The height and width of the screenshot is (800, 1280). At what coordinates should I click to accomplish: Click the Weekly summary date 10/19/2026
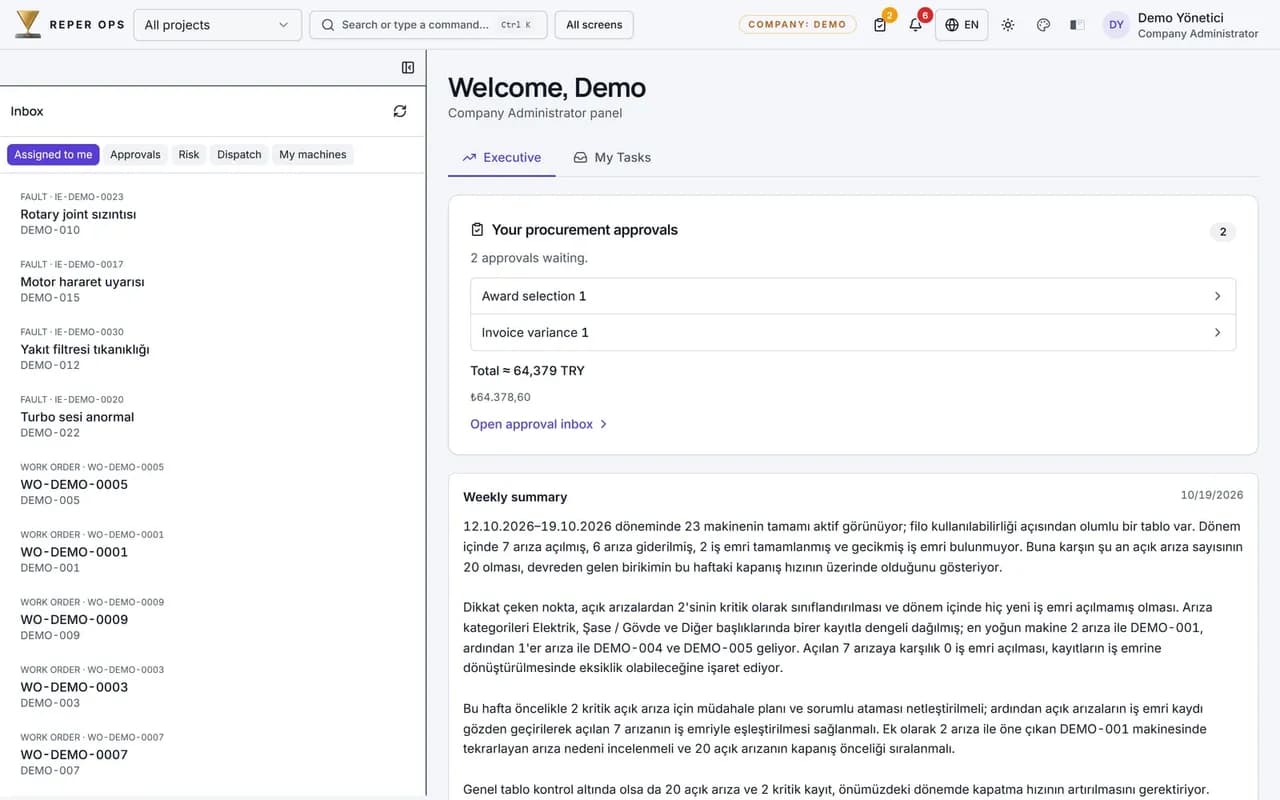coord(1212,495)
